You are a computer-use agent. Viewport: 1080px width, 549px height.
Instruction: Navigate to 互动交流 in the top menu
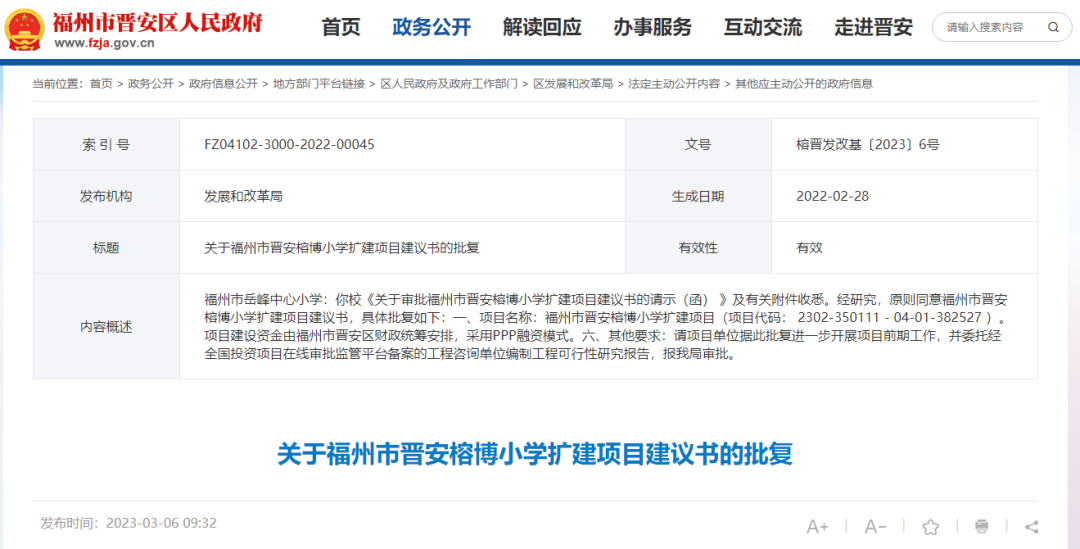[763, 28]
